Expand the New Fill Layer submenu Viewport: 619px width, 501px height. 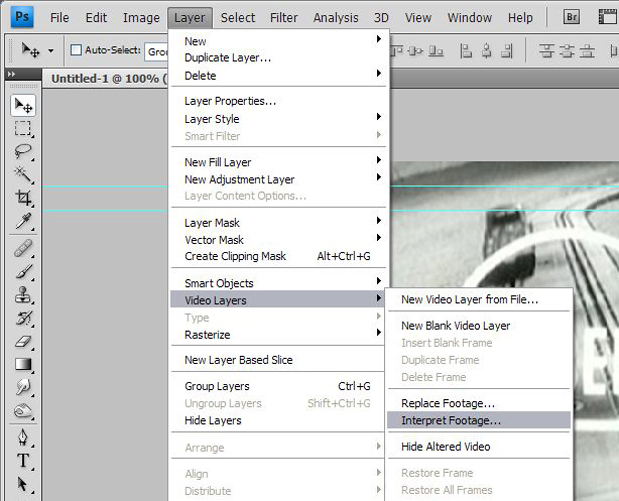(278, 162)
